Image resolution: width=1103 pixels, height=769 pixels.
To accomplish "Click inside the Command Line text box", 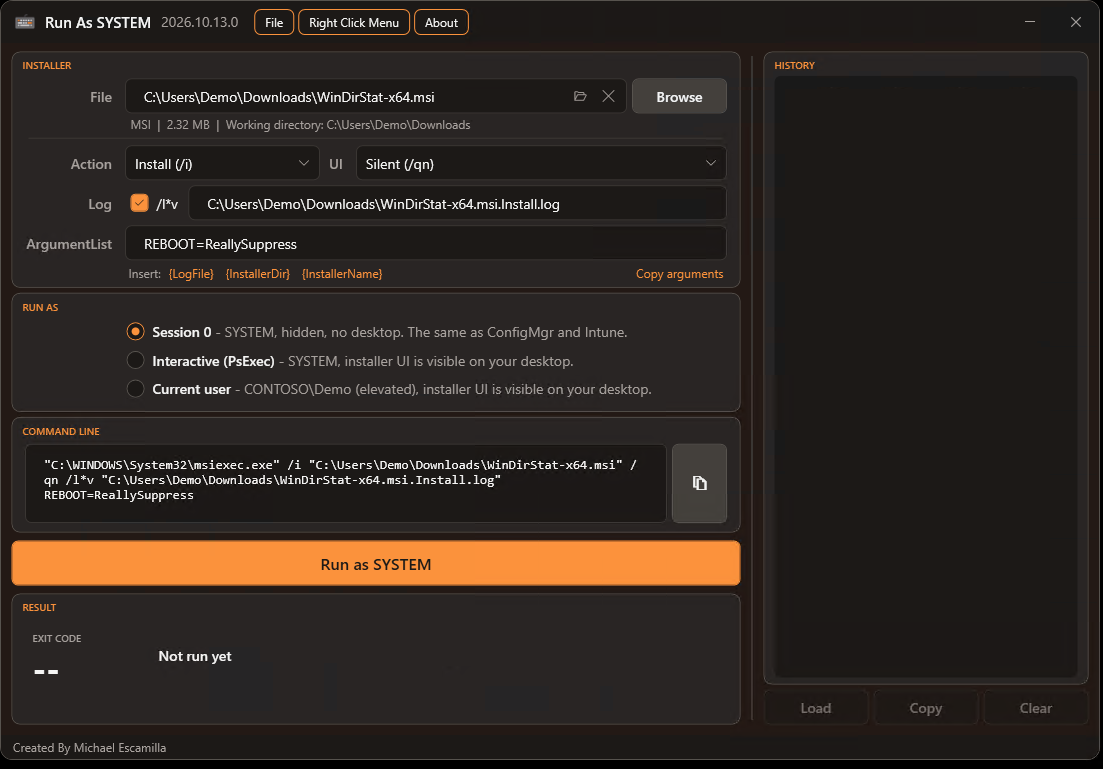I will click(x=346, y=483).
